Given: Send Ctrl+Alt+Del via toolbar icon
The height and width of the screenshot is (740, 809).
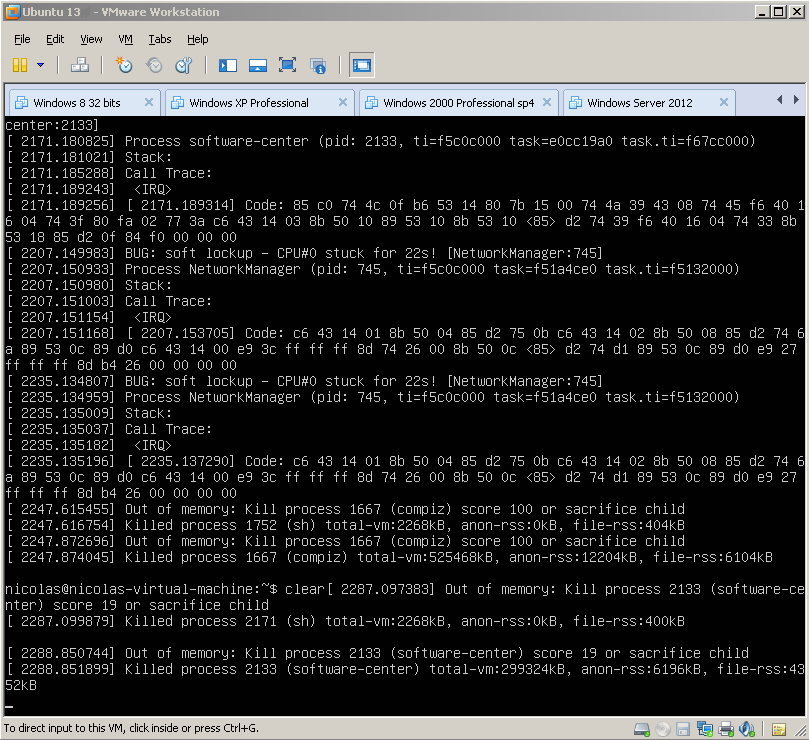Looking at the screenshot, I should click(x=80, y=65).
